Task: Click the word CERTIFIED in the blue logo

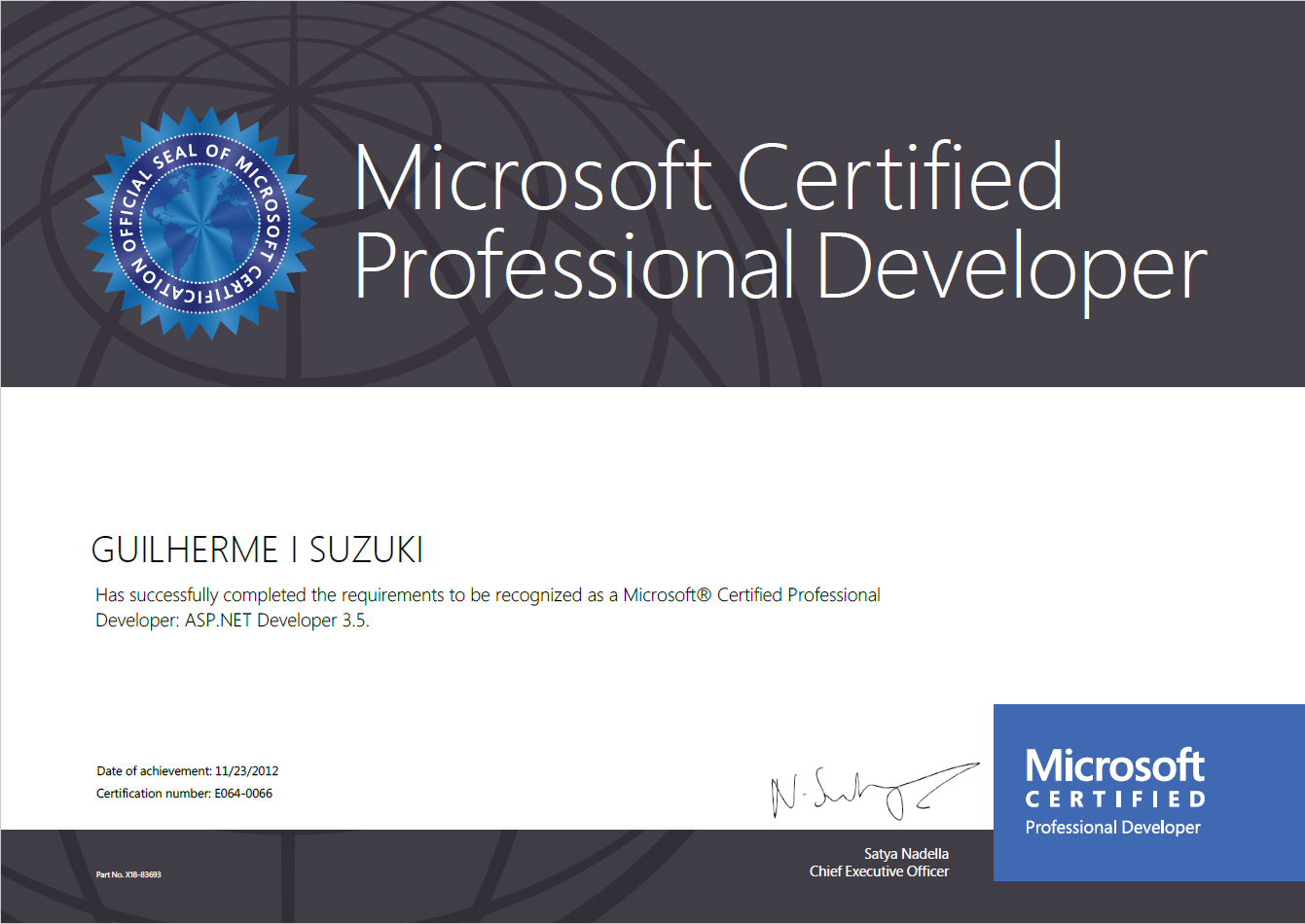Action: pos(1115,800)
